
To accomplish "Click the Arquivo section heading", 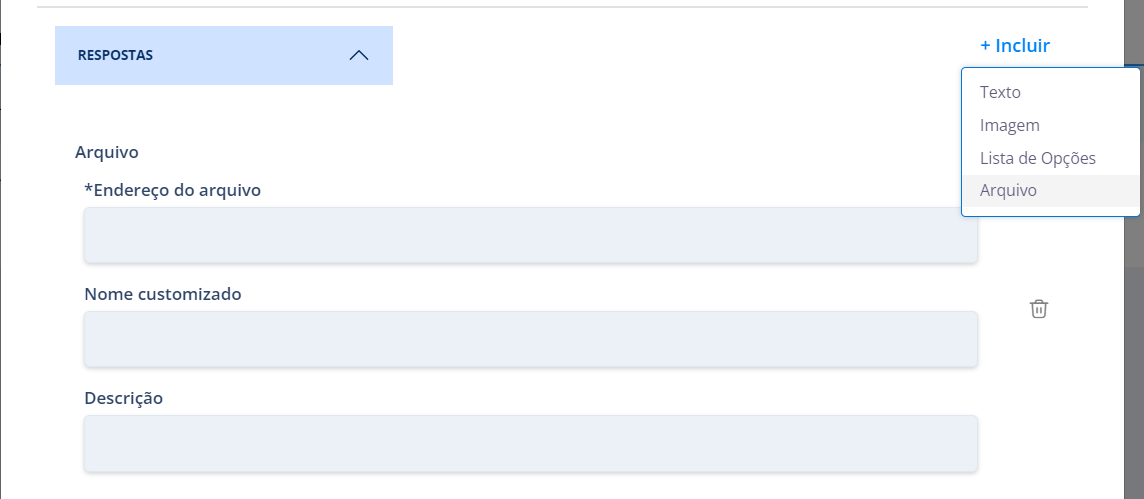I will [x=107, y=152].
